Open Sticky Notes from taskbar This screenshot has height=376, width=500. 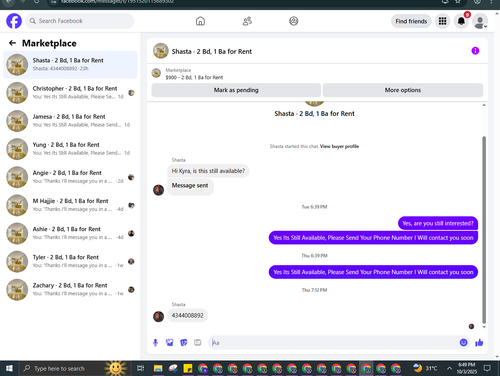click(x=188, y=368)
